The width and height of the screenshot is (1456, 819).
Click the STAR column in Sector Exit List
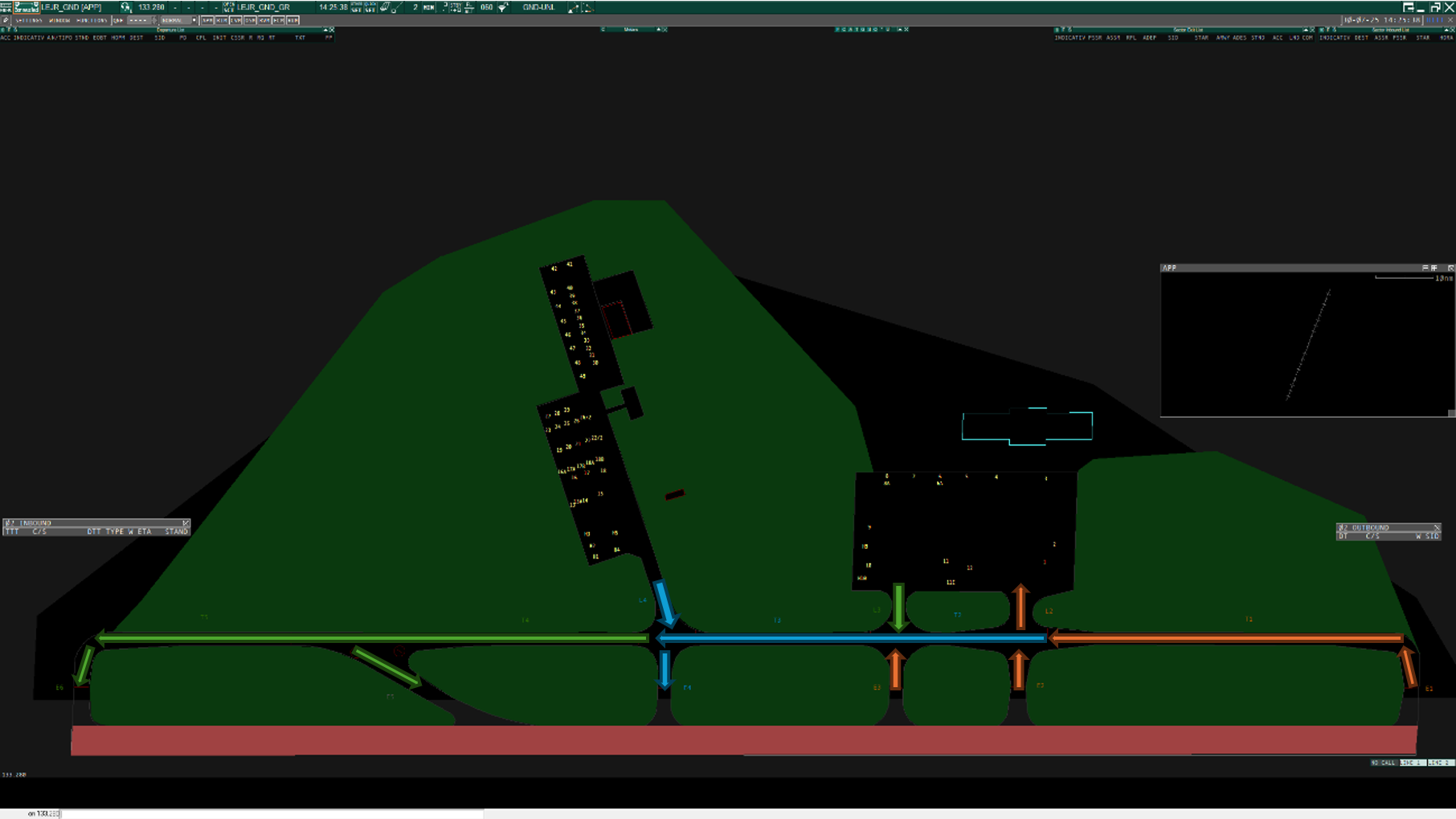(x=1201, y=38)
